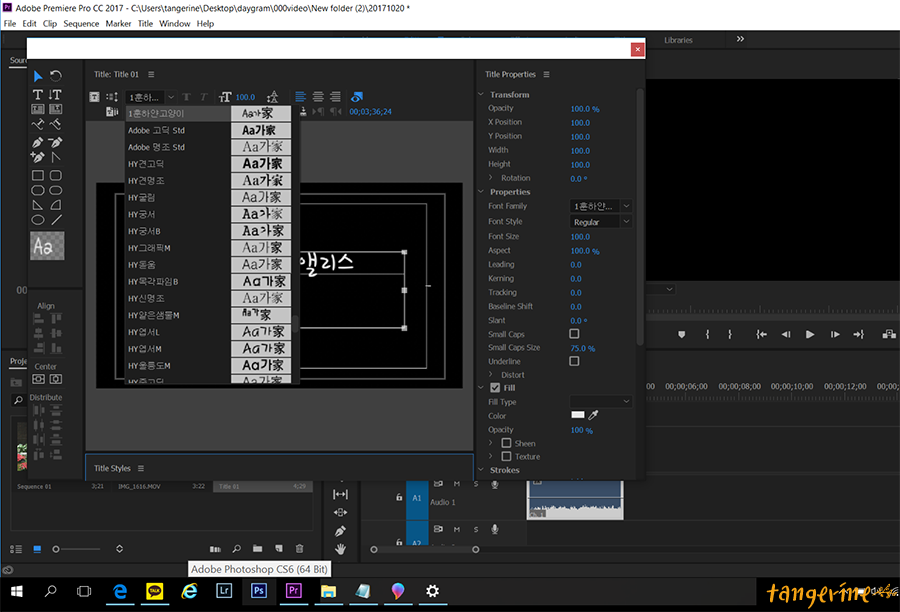Enable the Texture checkbox

coord(506,456)
